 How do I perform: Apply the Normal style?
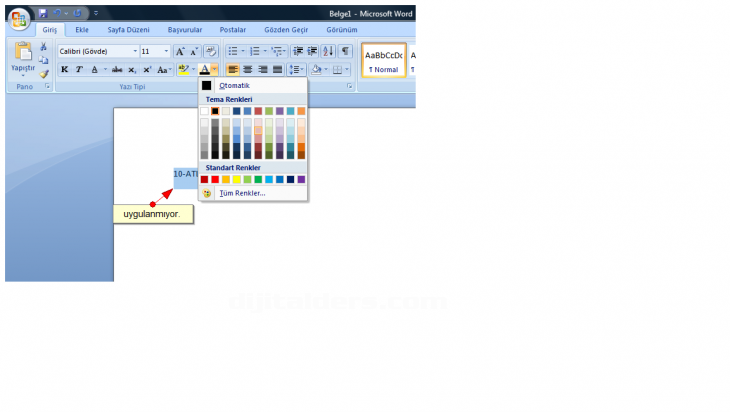tap(384, 61)
